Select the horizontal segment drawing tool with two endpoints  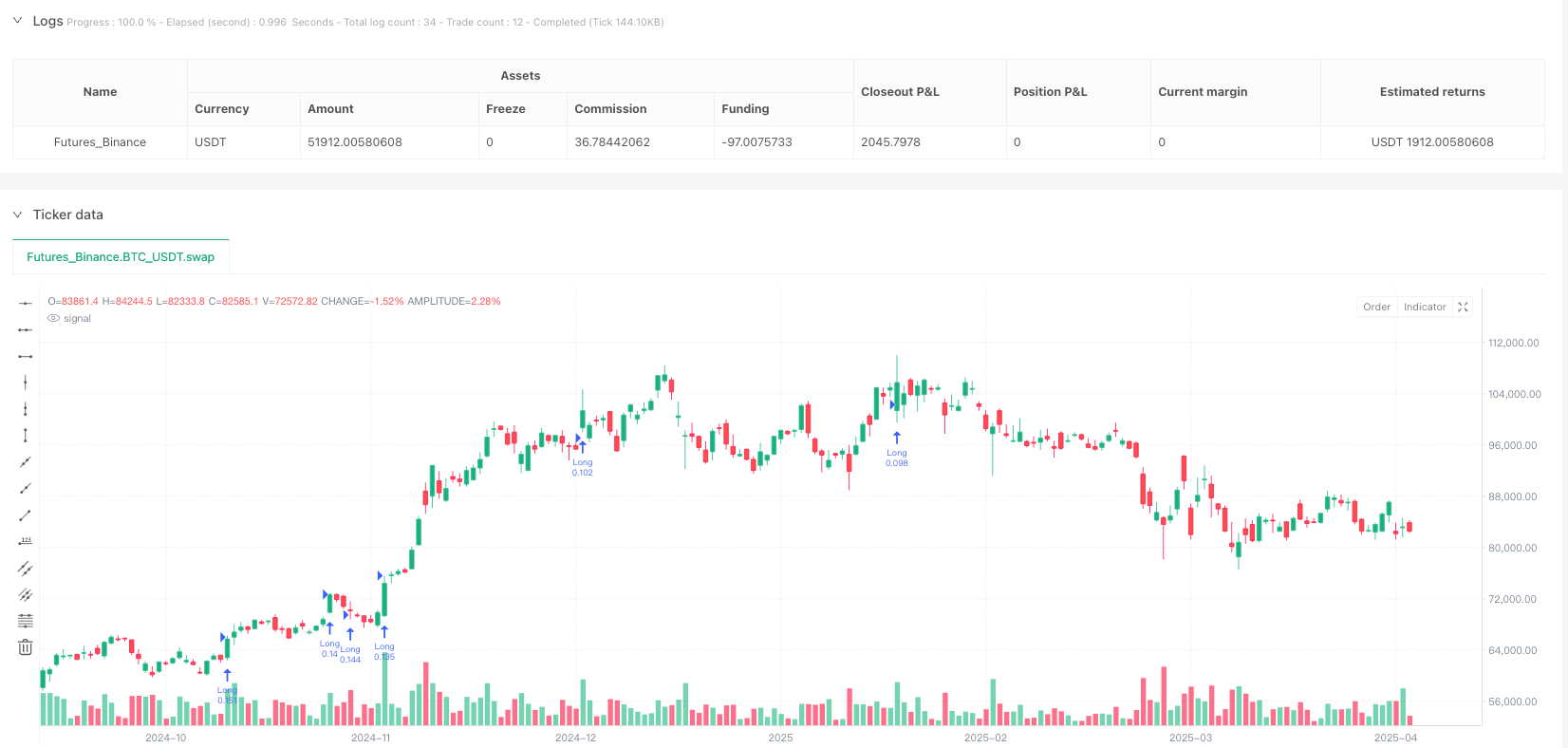(25, 356)
